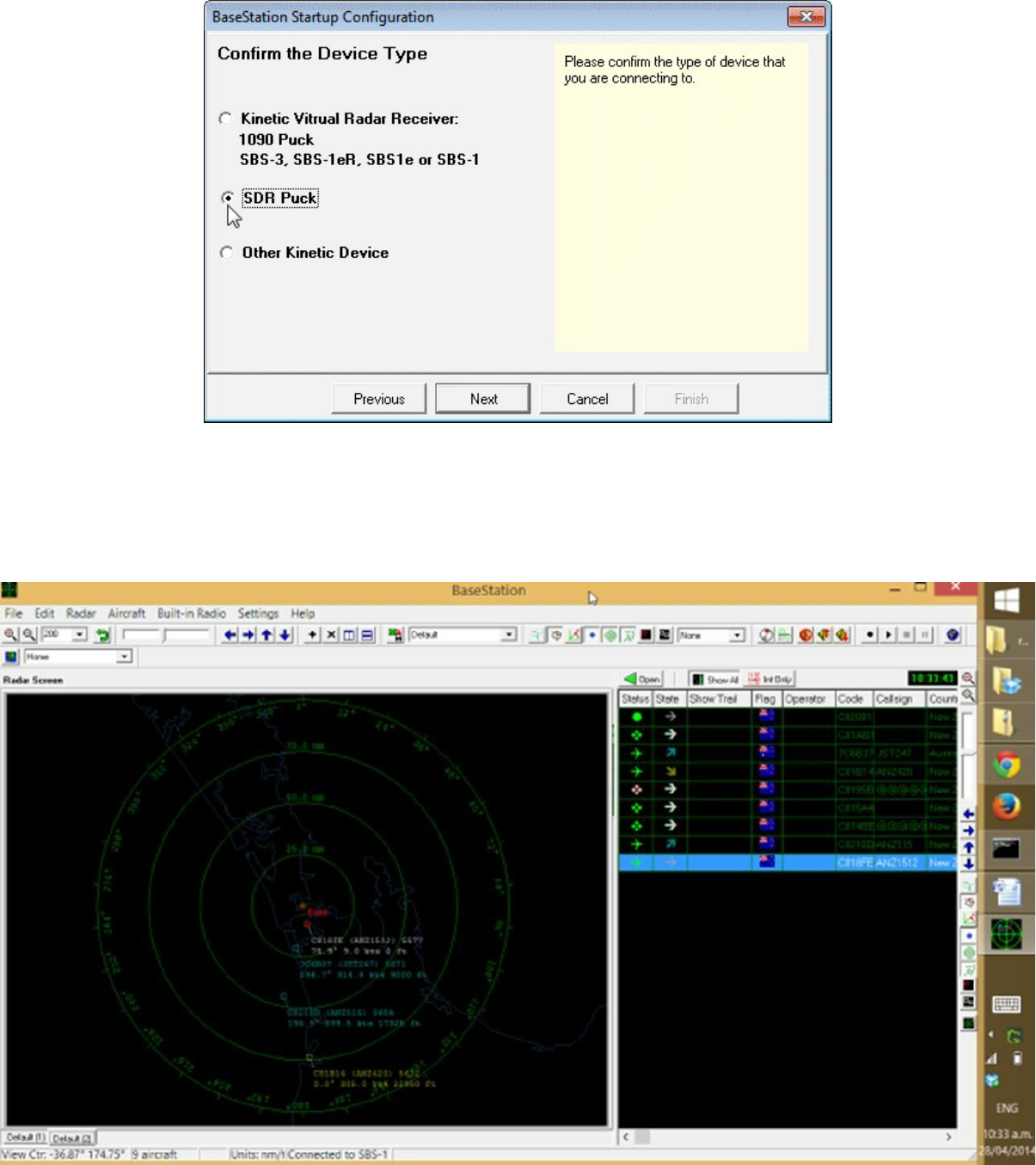
Task: Open the File menu in BaseStation
Action: 14,613
